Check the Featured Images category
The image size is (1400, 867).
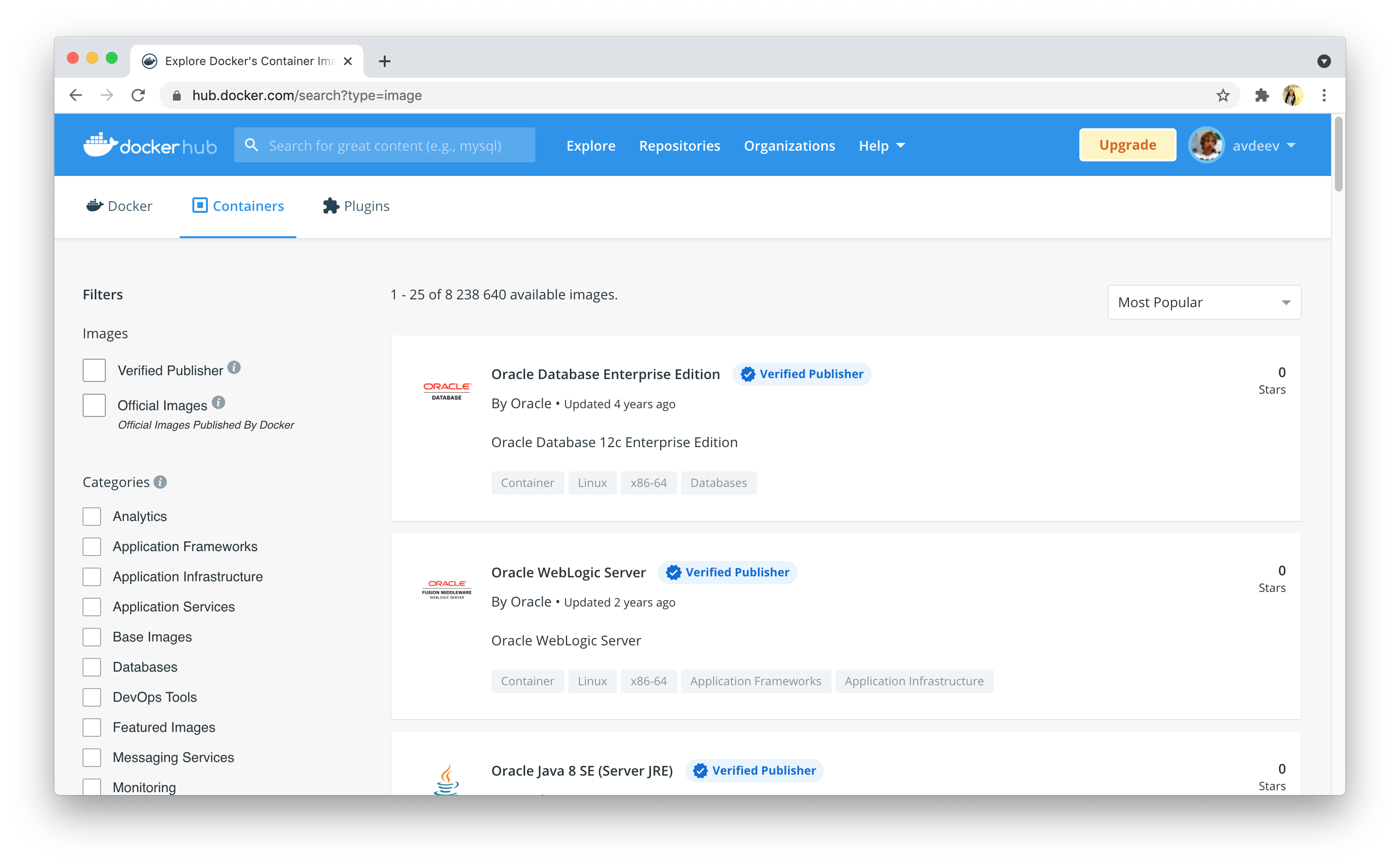point(92,727)
